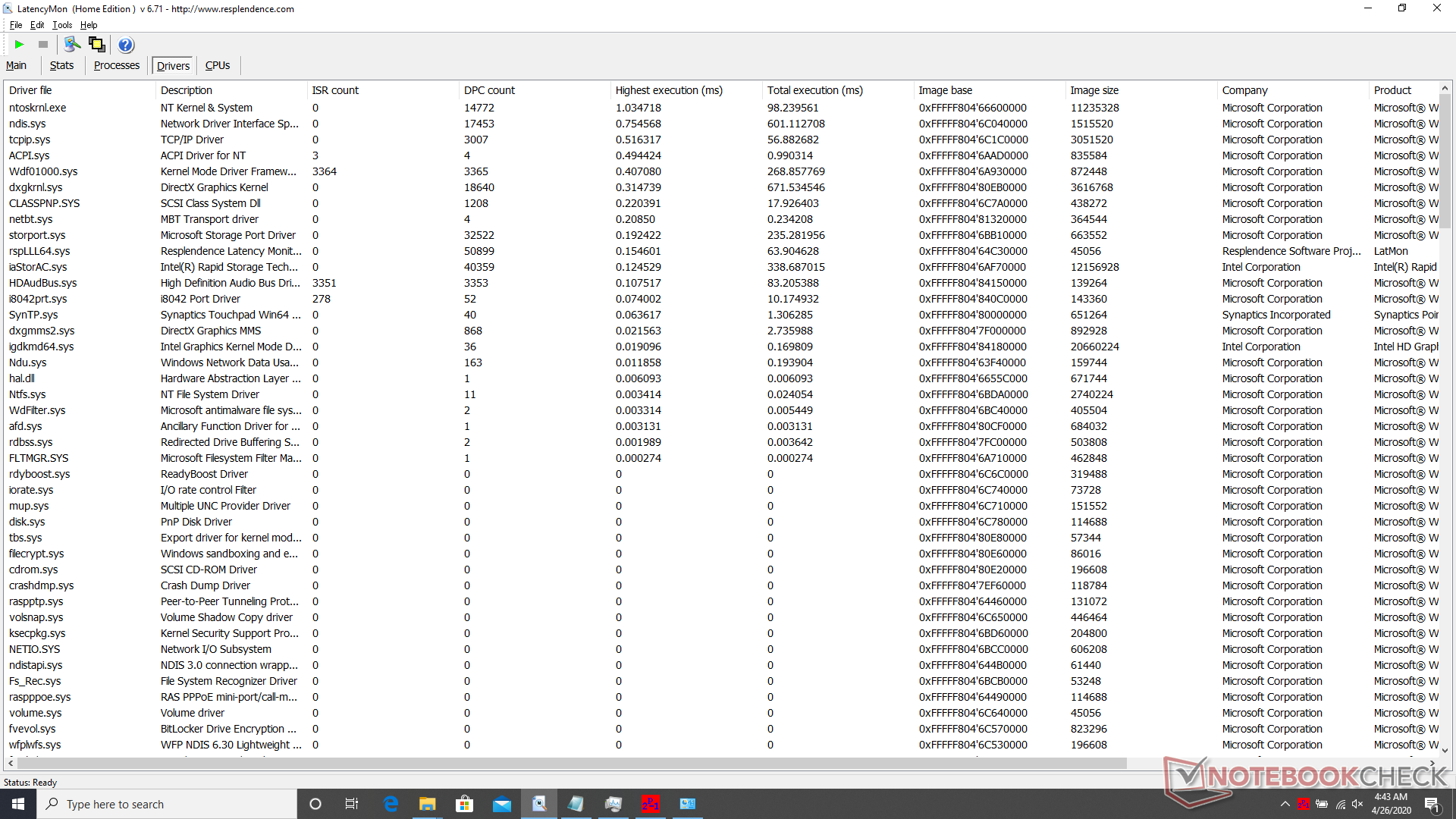
Task: Click the vertical scrollbar down arrow
Action: [1445, 751]
